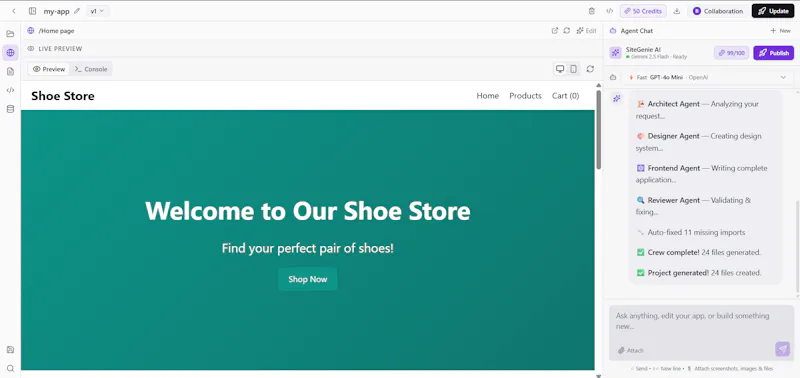The width and height of the screenshot is (800, 378).
Task: Open the 50 Credits badge
Action: pyautogui.click(x=643, y=11)
